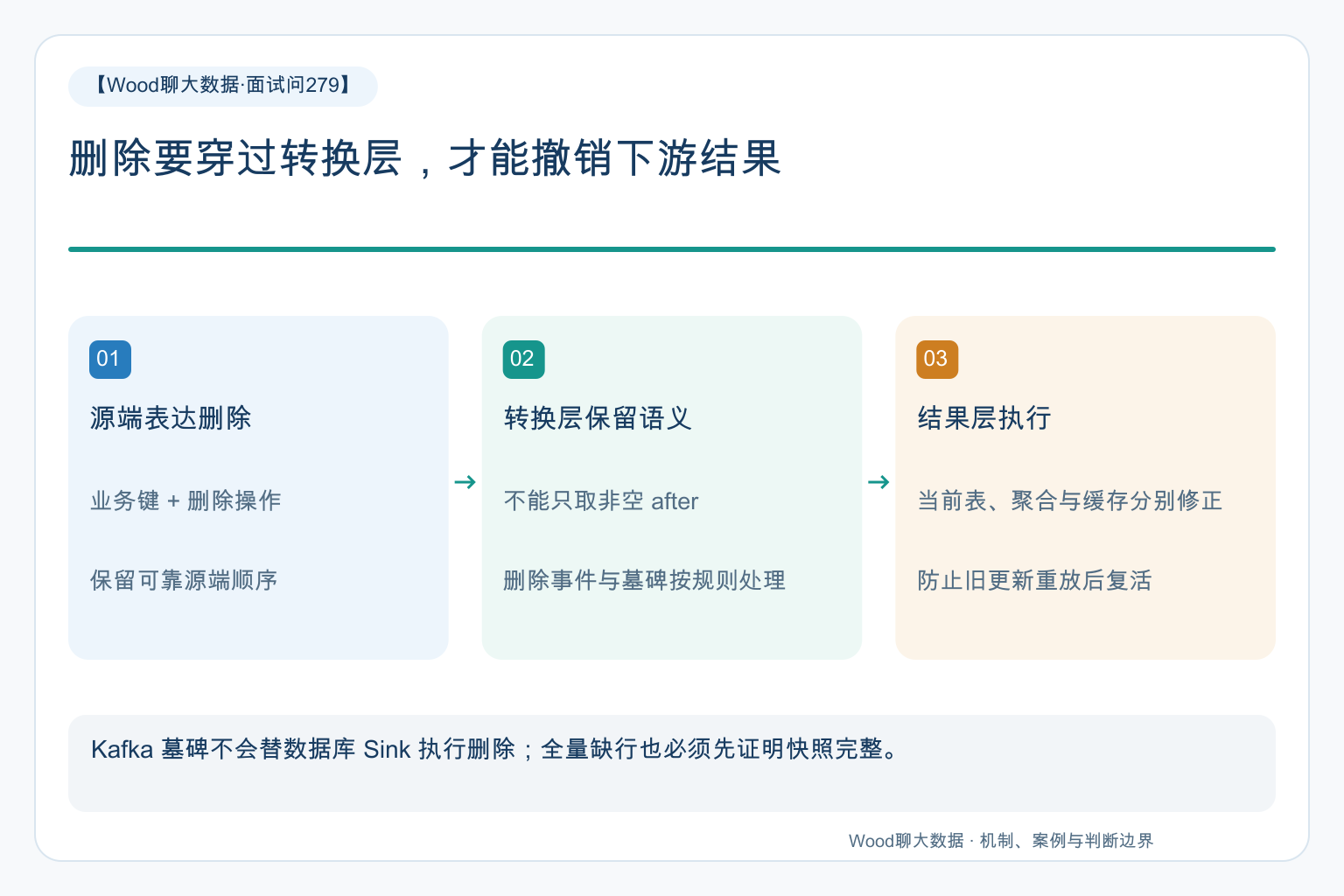
Task: Click the line 防止旧更新重放后复活
Action: [x=1034, y=580]
